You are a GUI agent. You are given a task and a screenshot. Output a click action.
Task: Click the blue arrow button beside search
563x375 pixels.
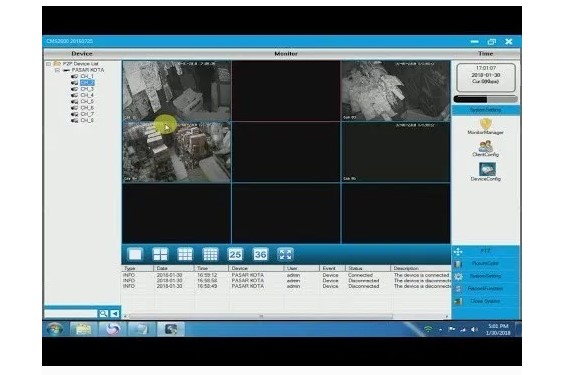tap(115, 314)
